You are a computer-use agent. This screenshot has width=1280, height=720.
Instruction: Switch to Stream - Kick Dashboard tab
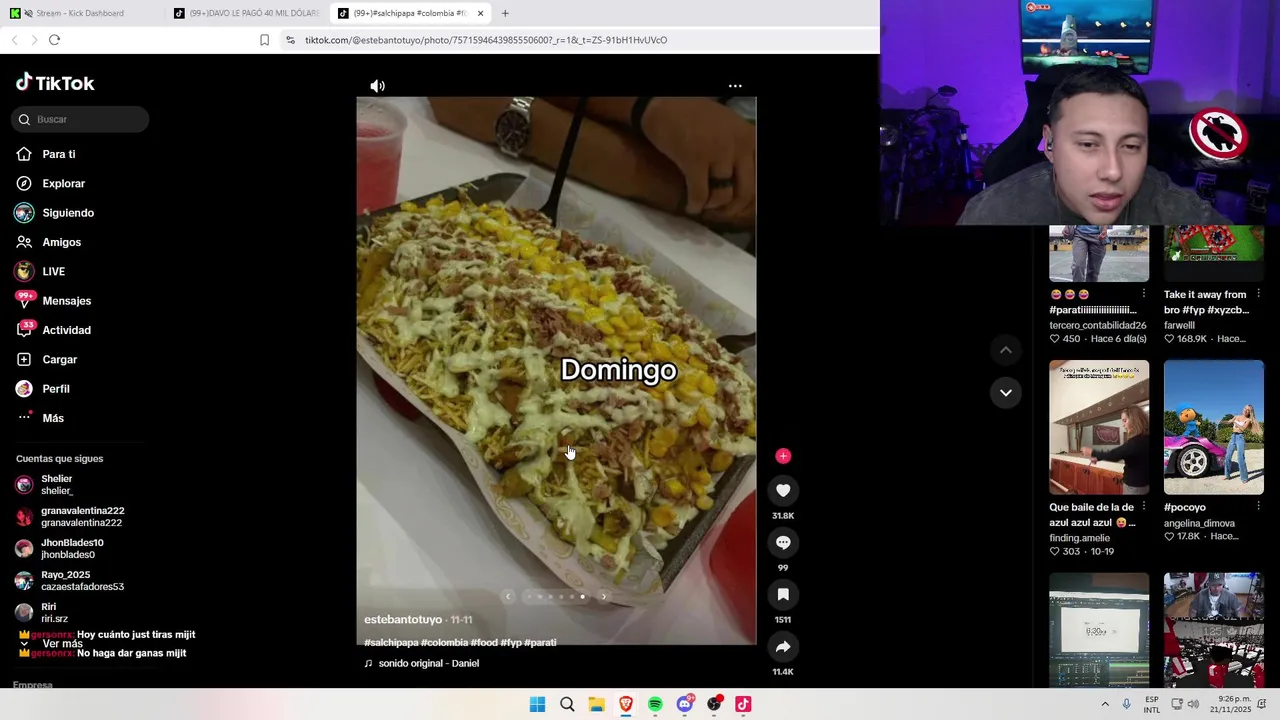tap(80, 13)
